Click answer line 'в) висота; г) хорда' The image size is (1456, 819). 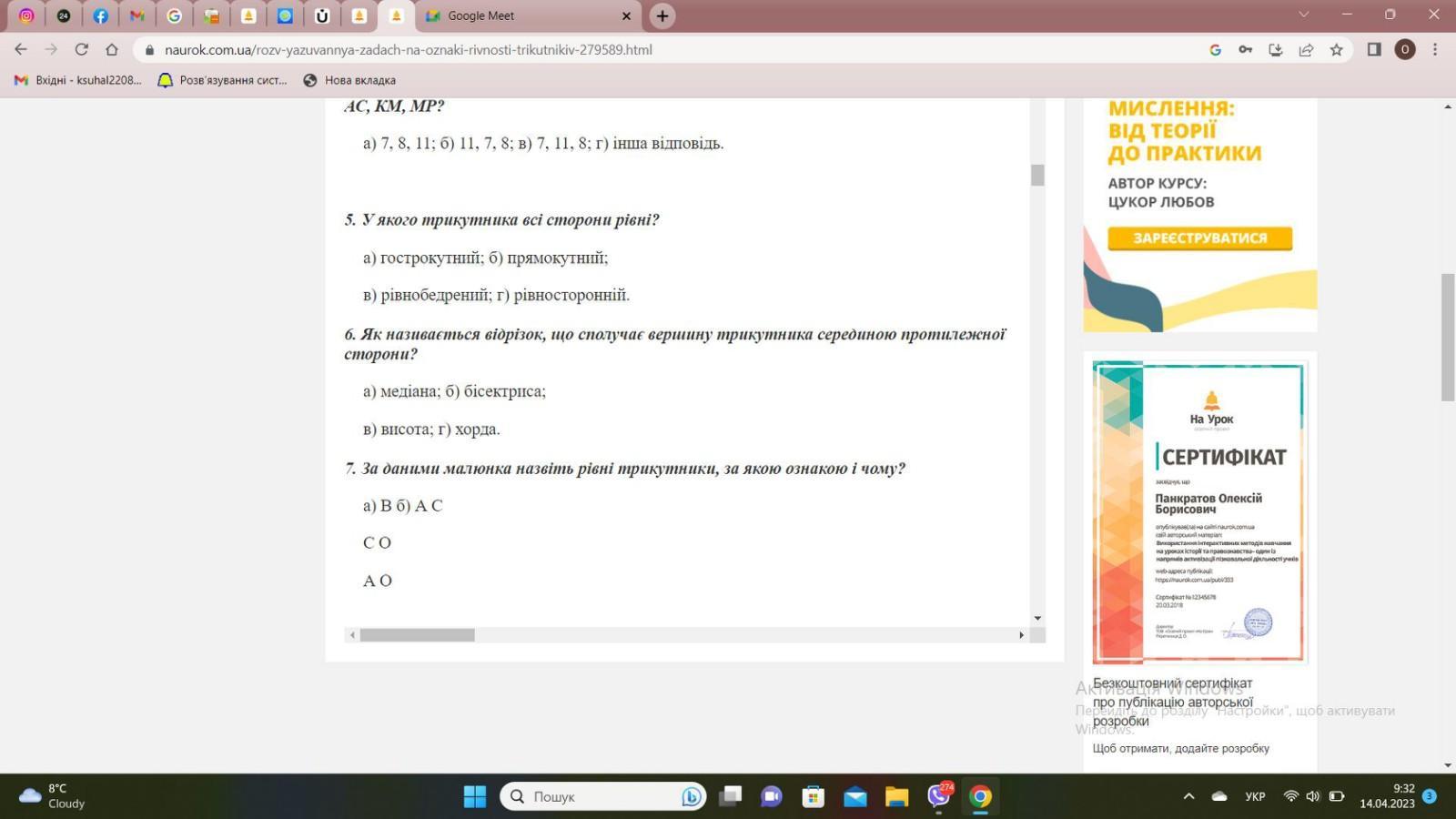(x=431, y=430)
